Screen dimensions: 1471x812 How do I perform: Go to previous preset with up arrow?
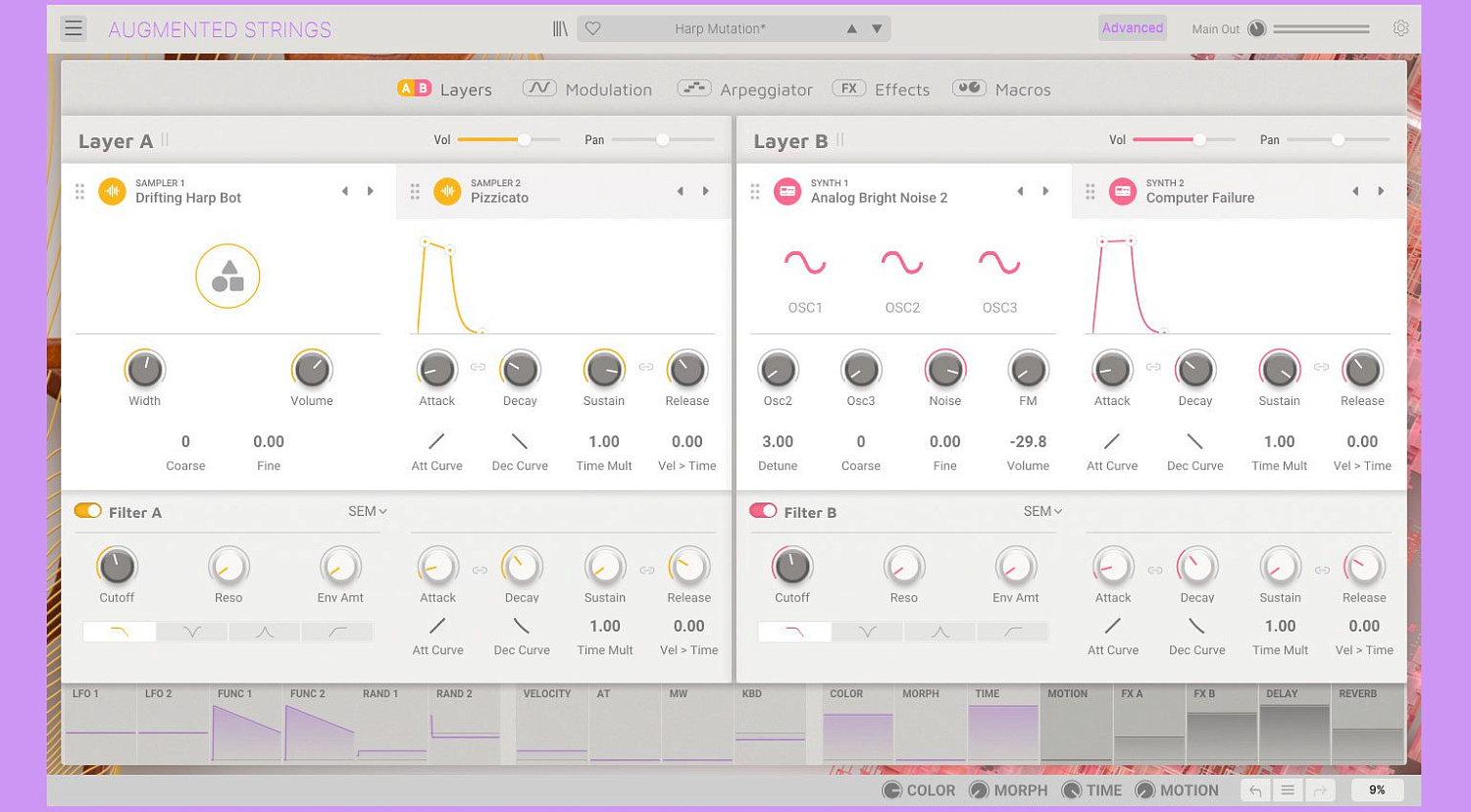pos(851,28)
